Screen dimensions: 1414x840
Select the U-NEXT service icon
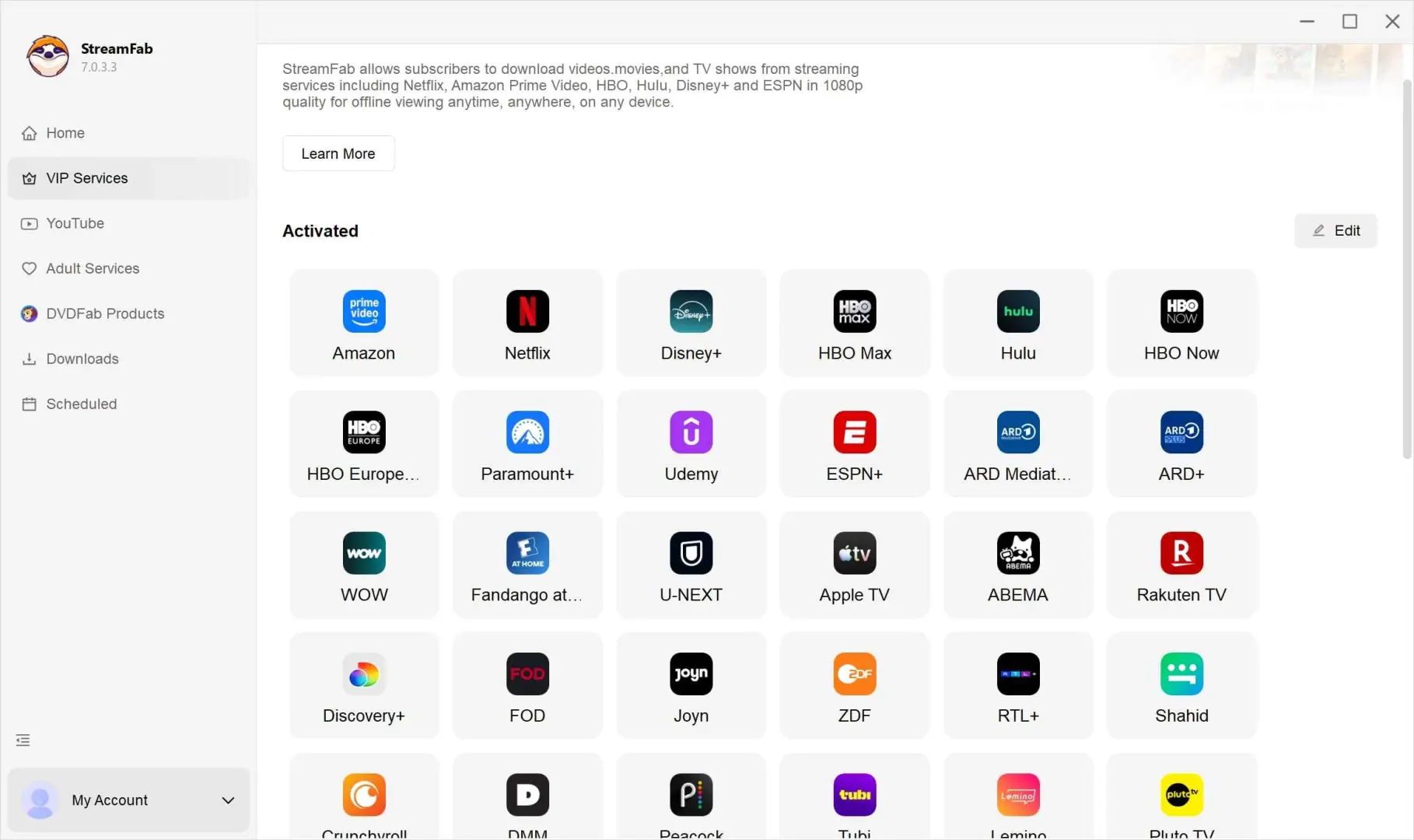pos(691,553)
